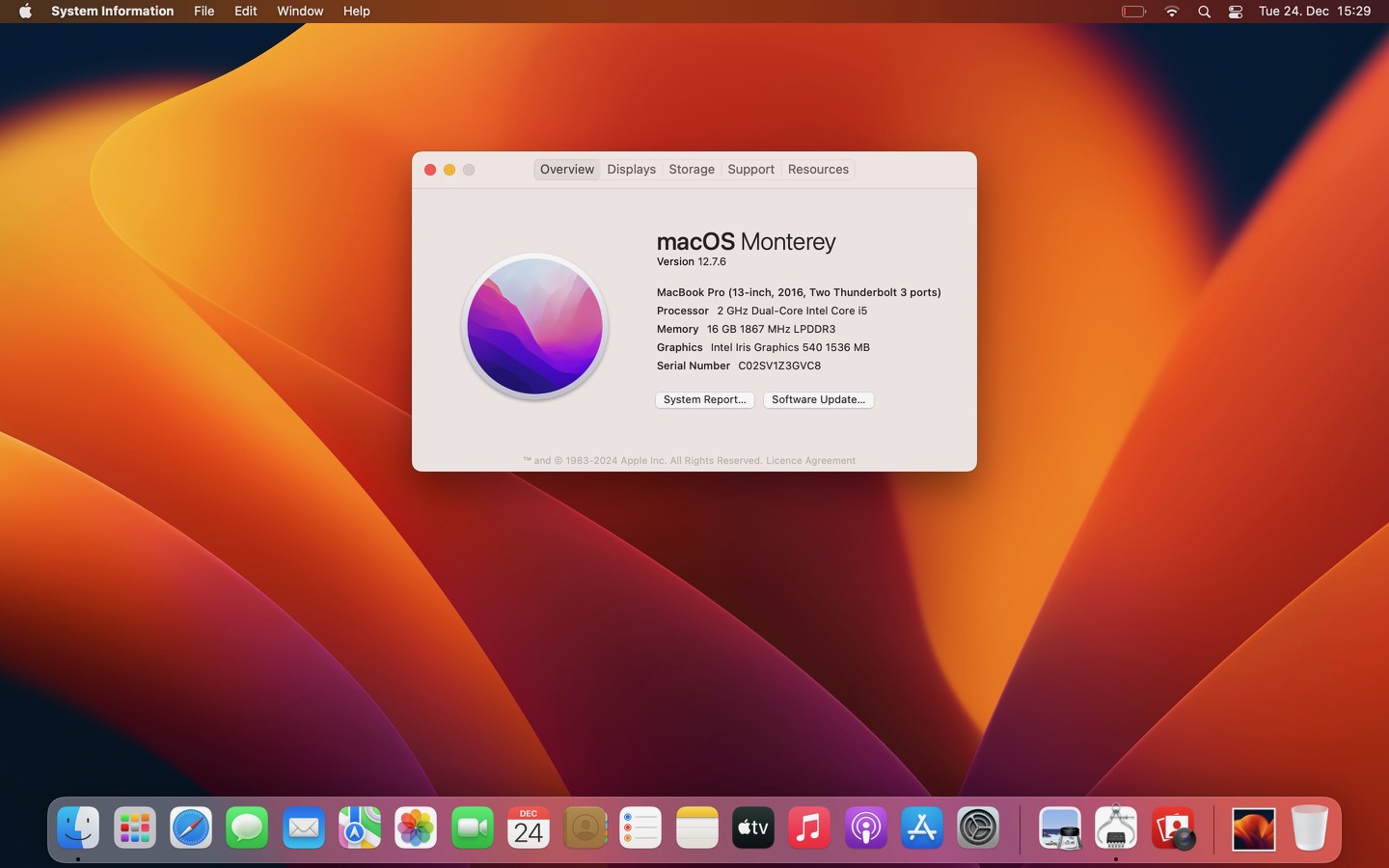1389x868 pixels.
Task: Open the Messages app in the Dock
Action: (247, 828)
